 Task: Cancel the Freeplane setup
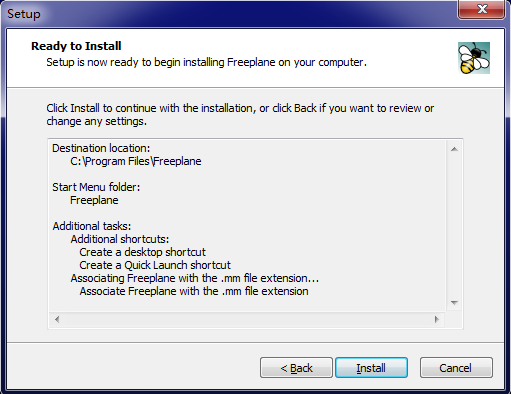[x=456, y=368]
